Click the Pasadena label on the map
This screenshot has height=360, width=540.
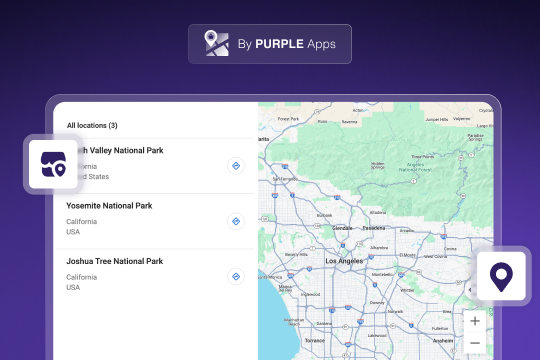[x=374, y=228]
